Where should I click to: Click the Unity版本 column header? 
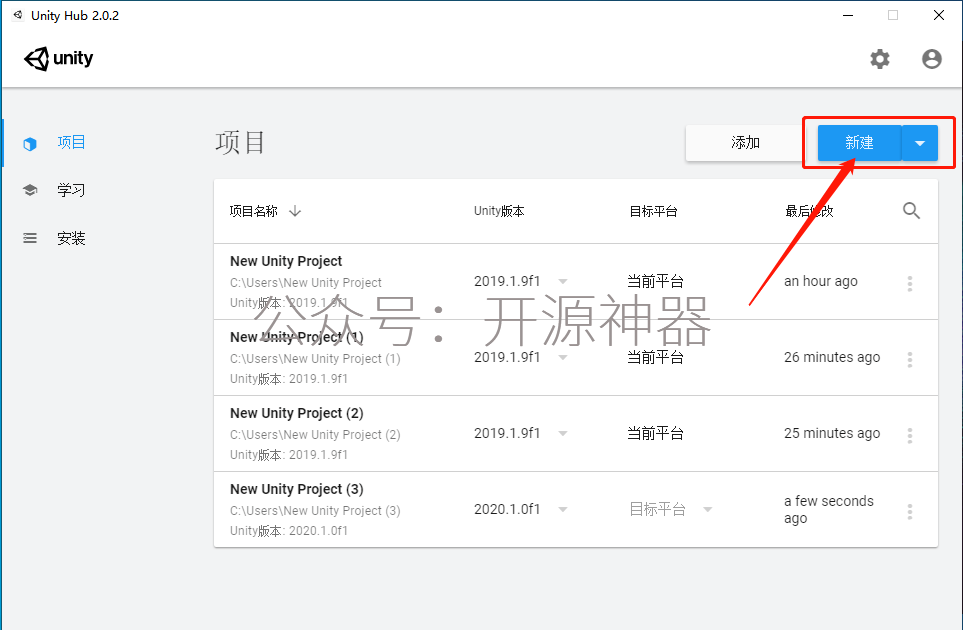coord(499,211)
